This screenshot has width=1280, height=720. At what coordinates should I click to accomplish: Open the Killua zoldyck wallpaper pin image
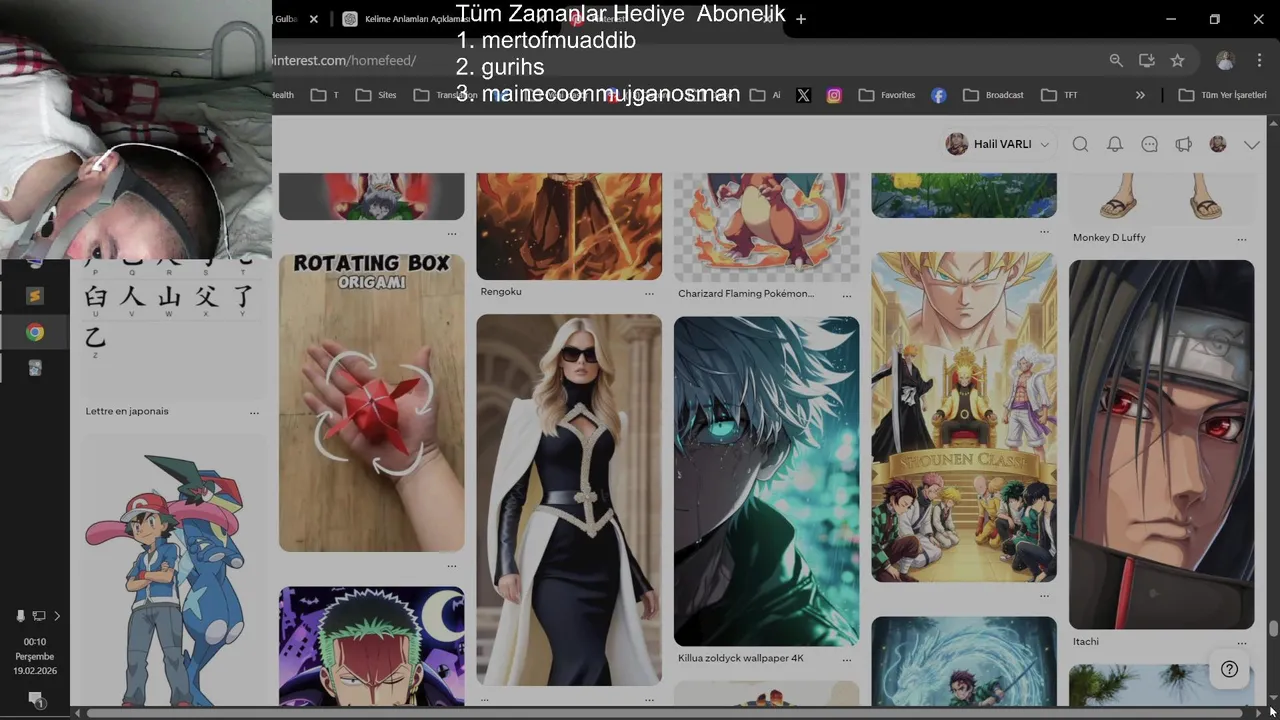click(x=766, y=481)
